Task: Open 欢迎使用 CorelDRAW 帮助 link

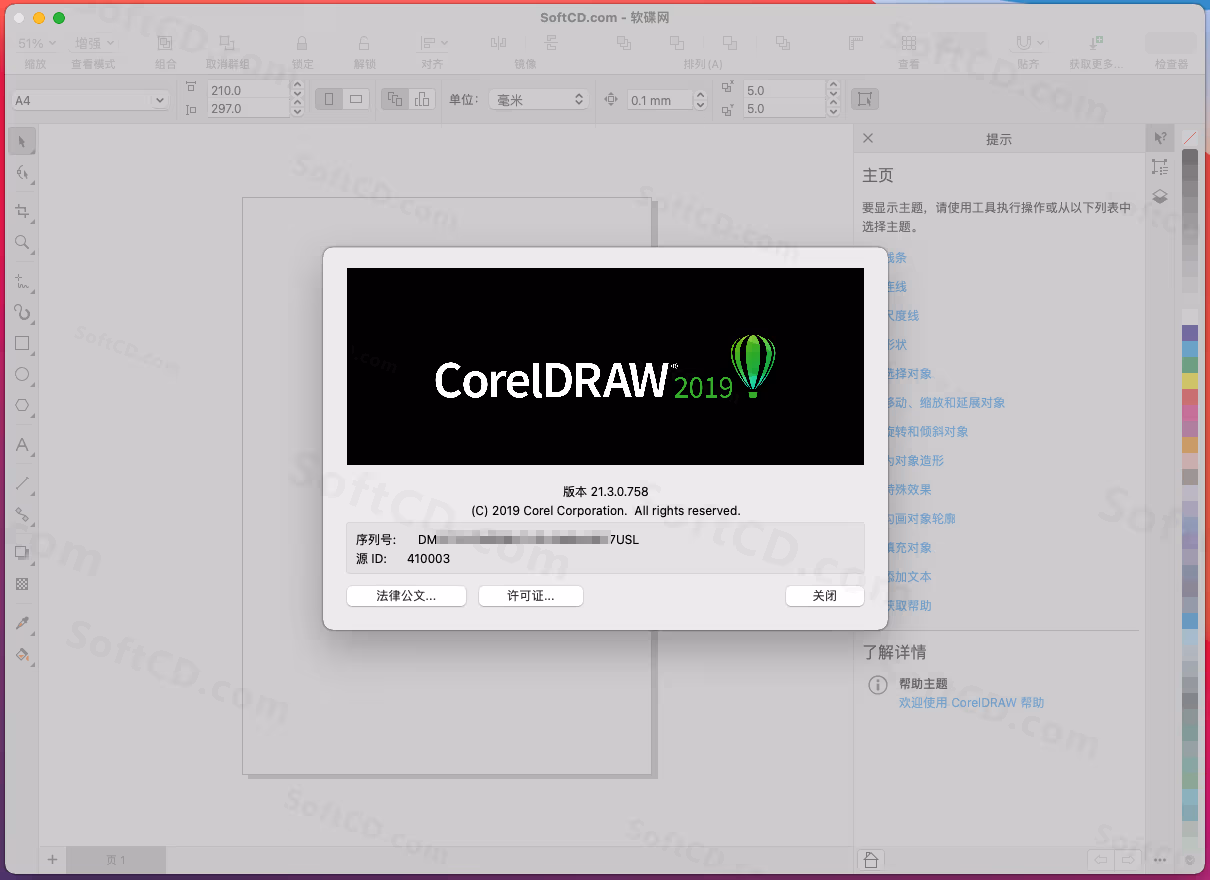Action: pos(972,703)
